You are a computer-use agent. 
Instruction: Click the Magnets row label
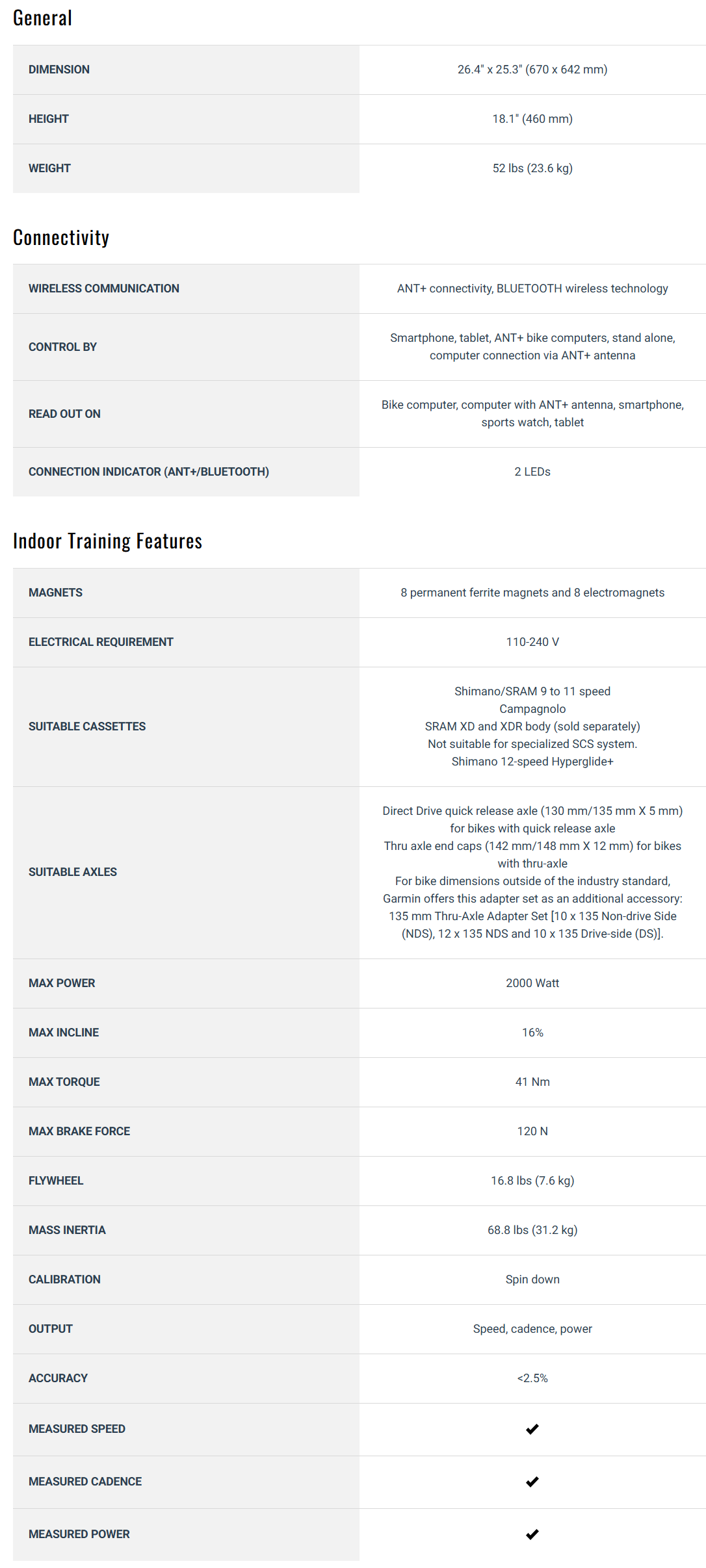coord(55,593)
